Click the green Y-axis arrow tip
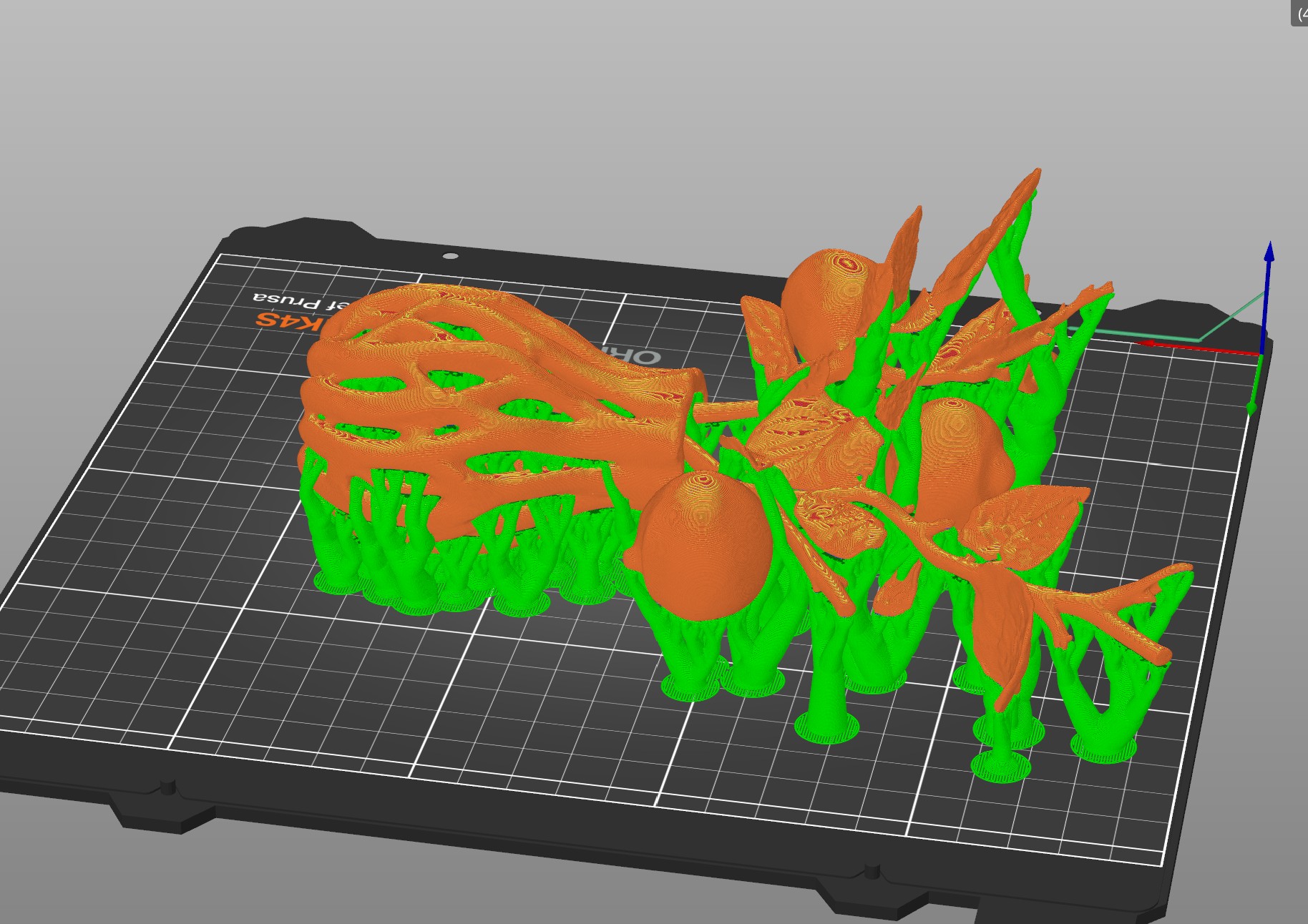The height and width of the screenshot is (924, 1308). click(x=1251, y=408)
